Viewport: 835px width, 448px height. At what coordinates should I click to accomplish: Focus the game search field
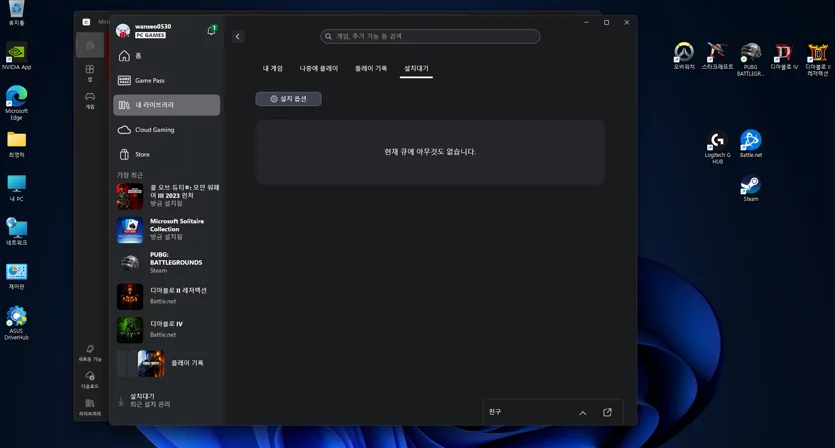coord(430,36)
